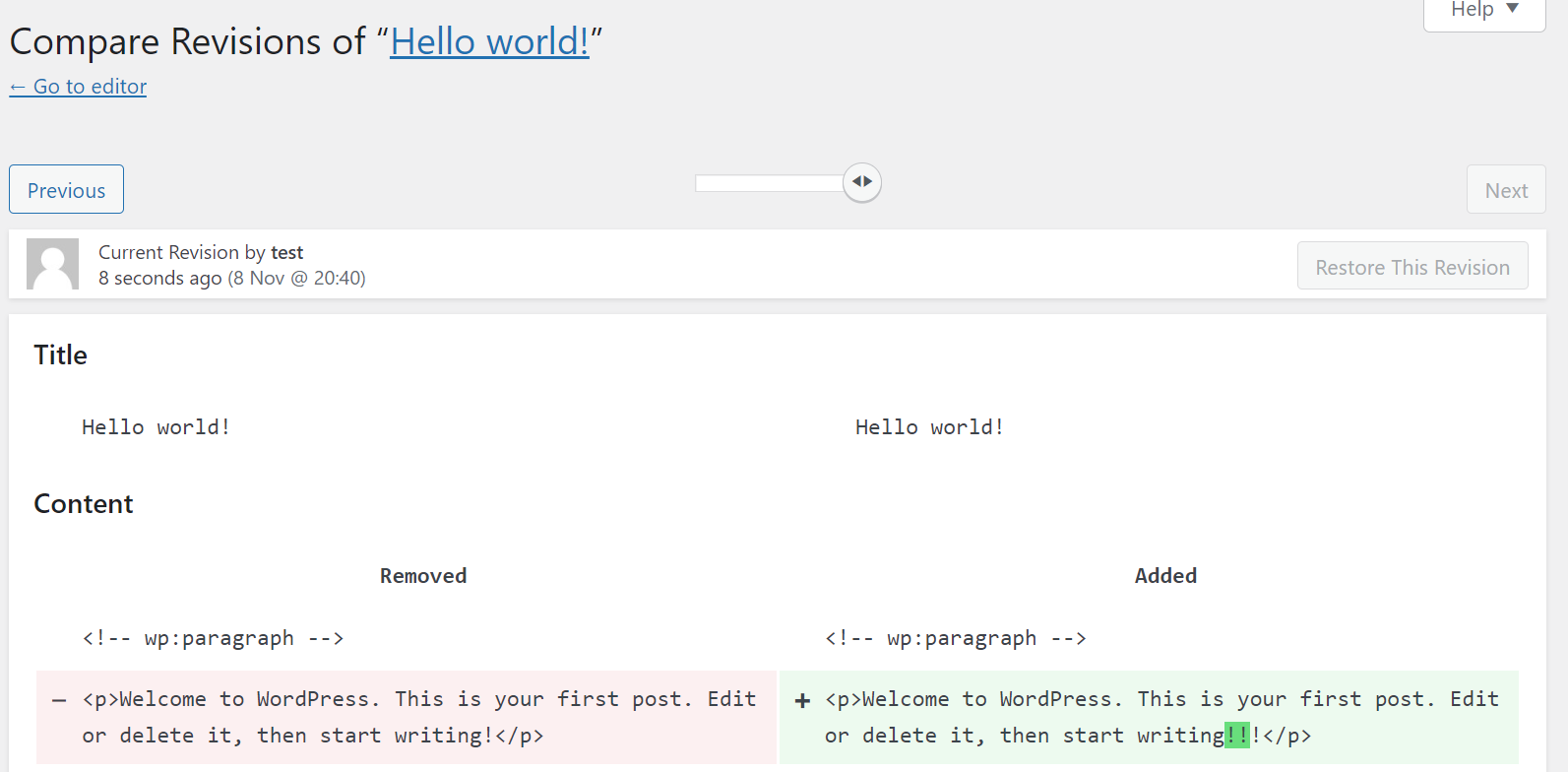The height and width of the screenshot is (772, 1568).
Task: Click the Previous revision button
Action: 66,189
